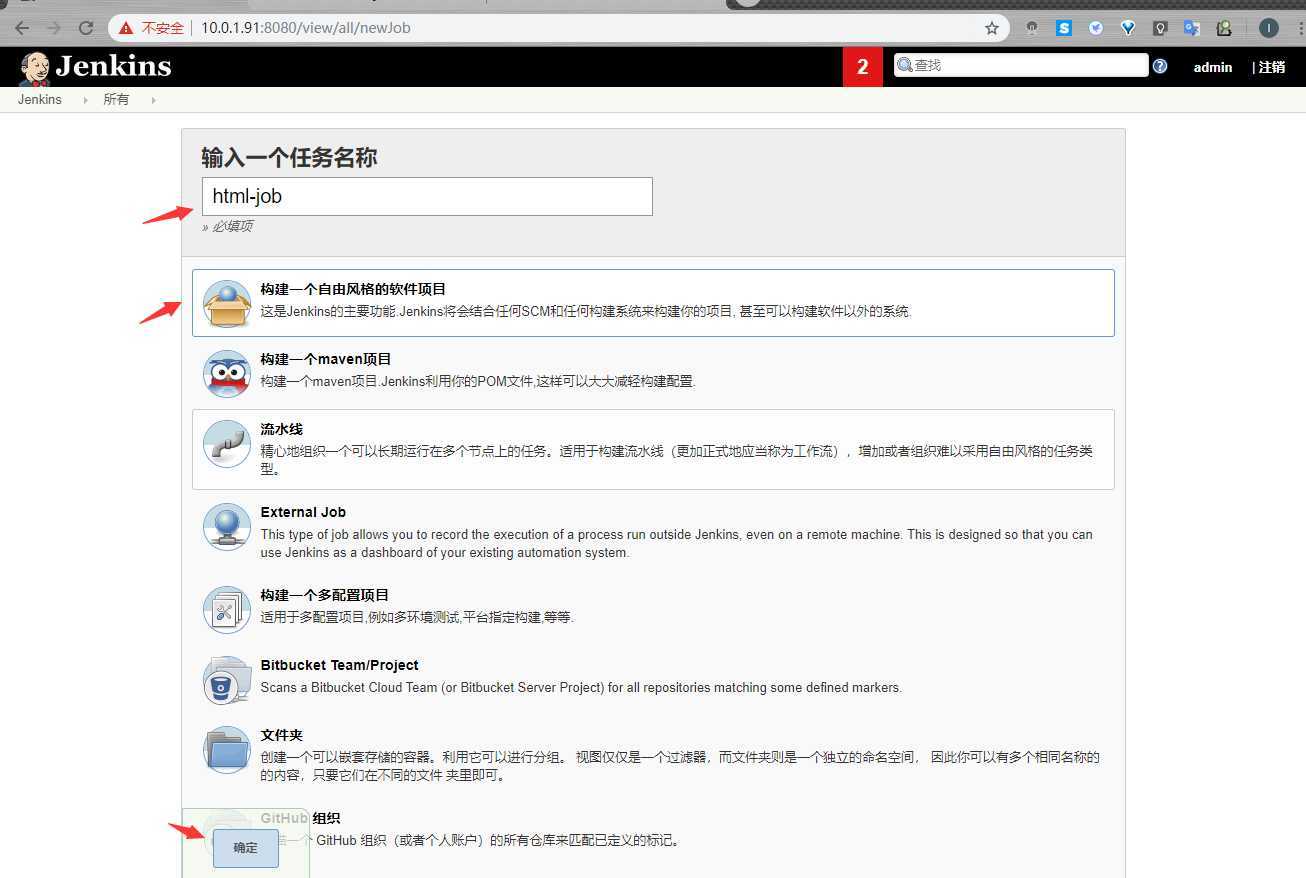The width and height of the screenshot is (1306, 878).
Task: Choose the maven project owl icon
Action: [227, 373]
